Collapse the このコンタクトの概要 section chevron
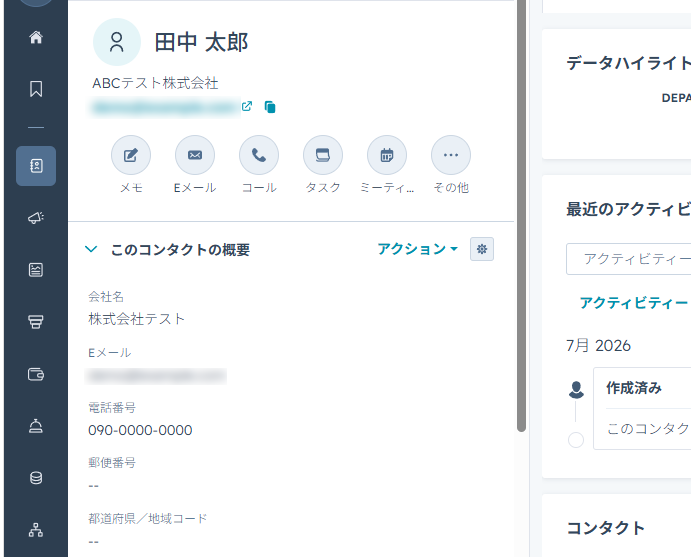Viewport: 691px width, 557px height. [x=91, y=249]
